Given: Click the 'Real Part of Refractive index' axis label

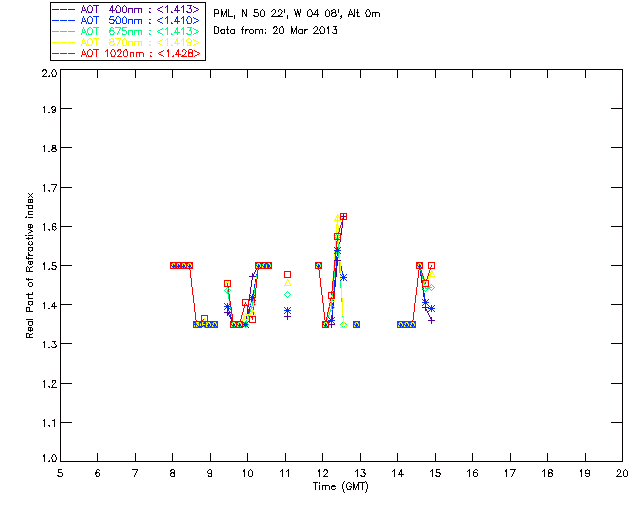Looking at the screenshot, I should [x=30, y=265].
